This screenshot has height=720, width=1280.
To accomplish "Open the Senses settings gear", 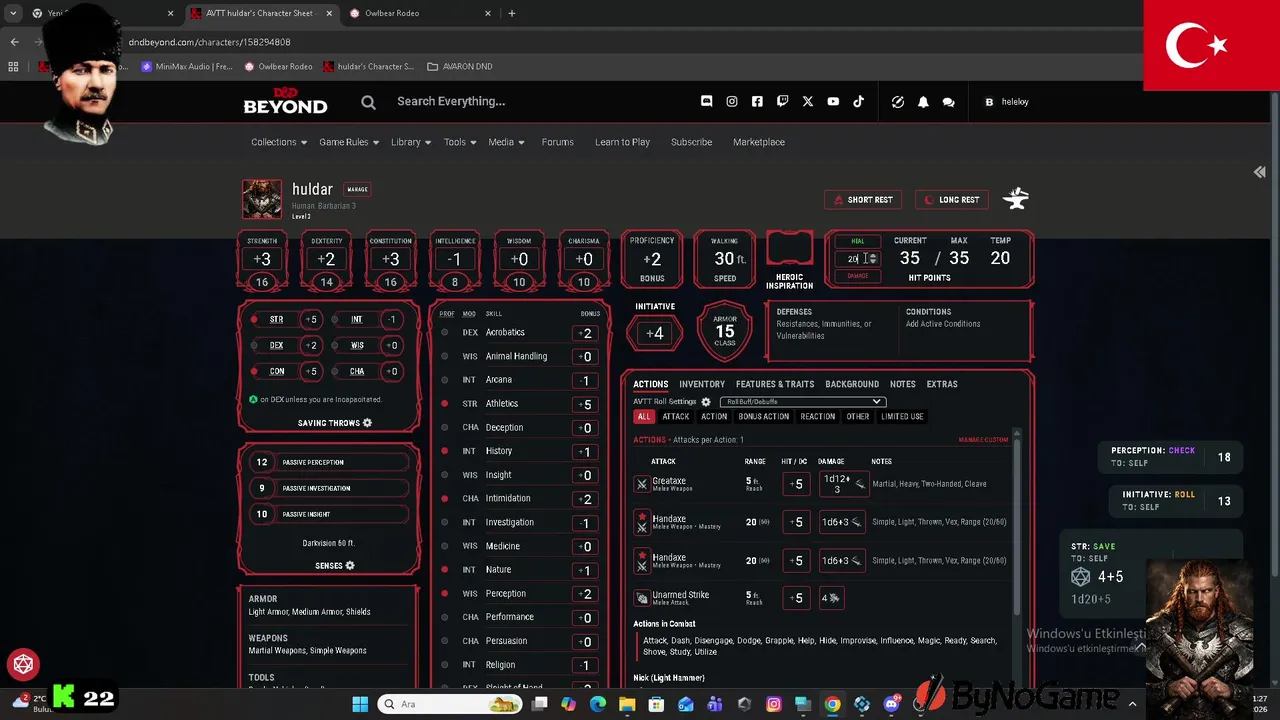I will (x=350, y=566).
